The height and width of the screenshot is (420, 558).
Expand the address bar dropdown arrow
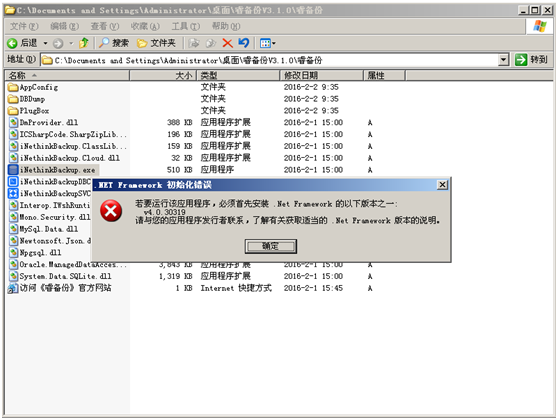pos(503,60)
